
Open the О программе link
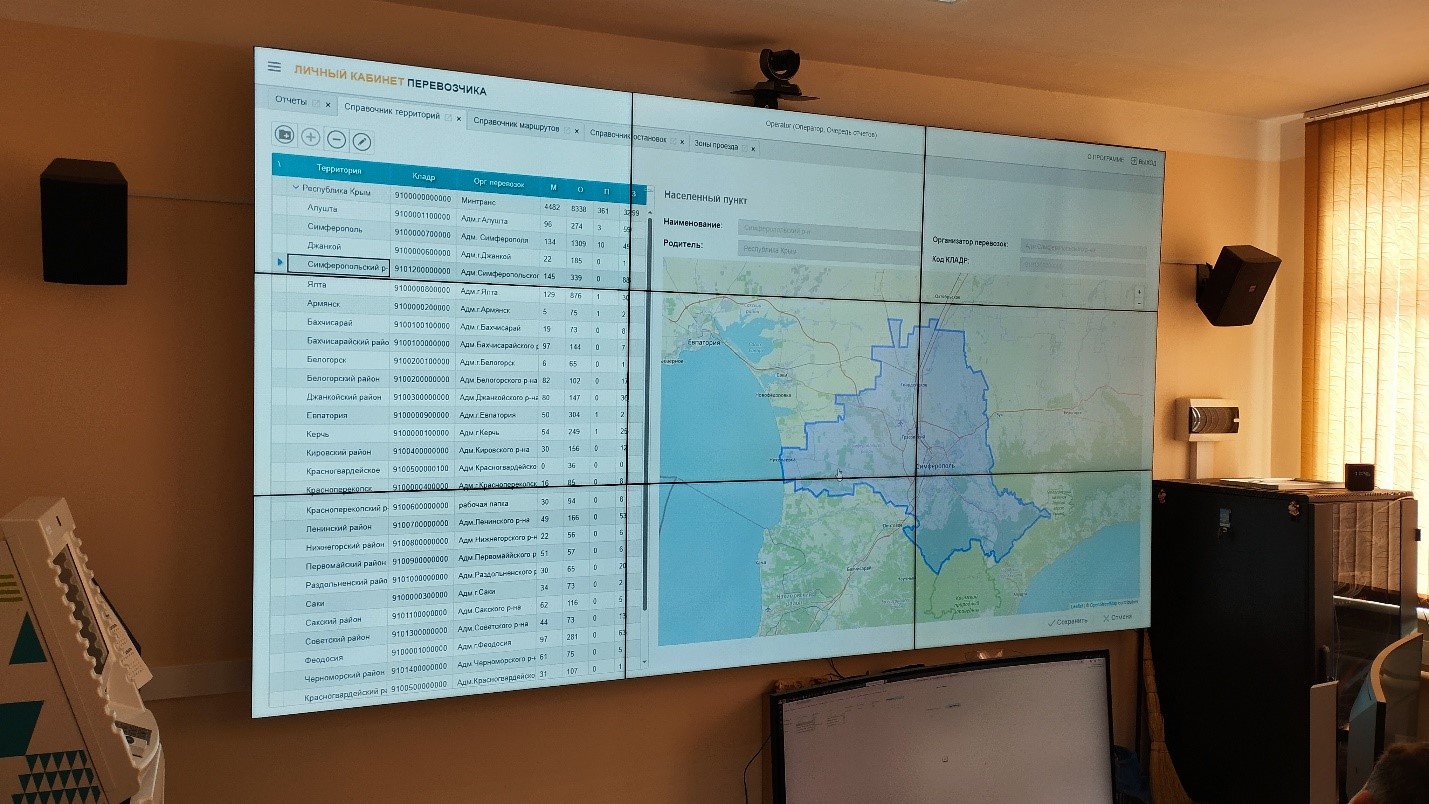[x=1106, y=159]
